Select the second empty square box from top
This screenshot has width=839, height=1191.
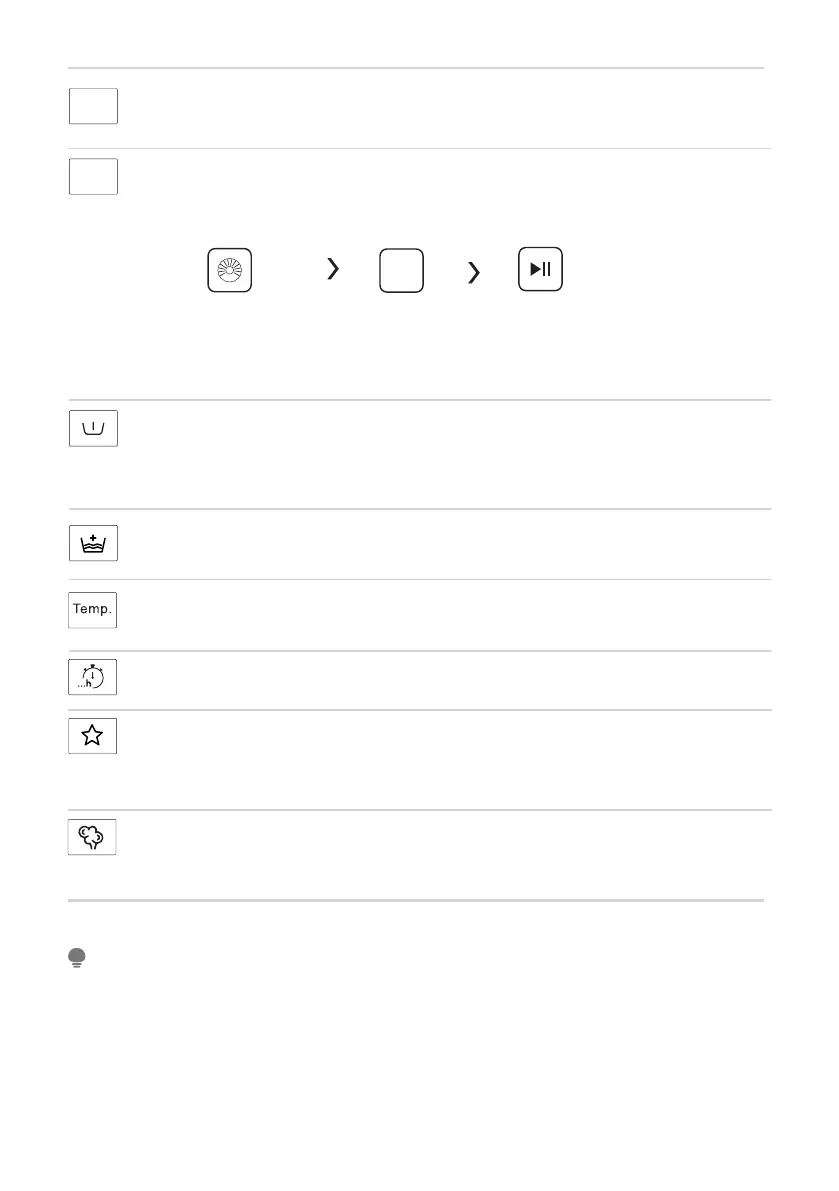[x=93, y=176]
